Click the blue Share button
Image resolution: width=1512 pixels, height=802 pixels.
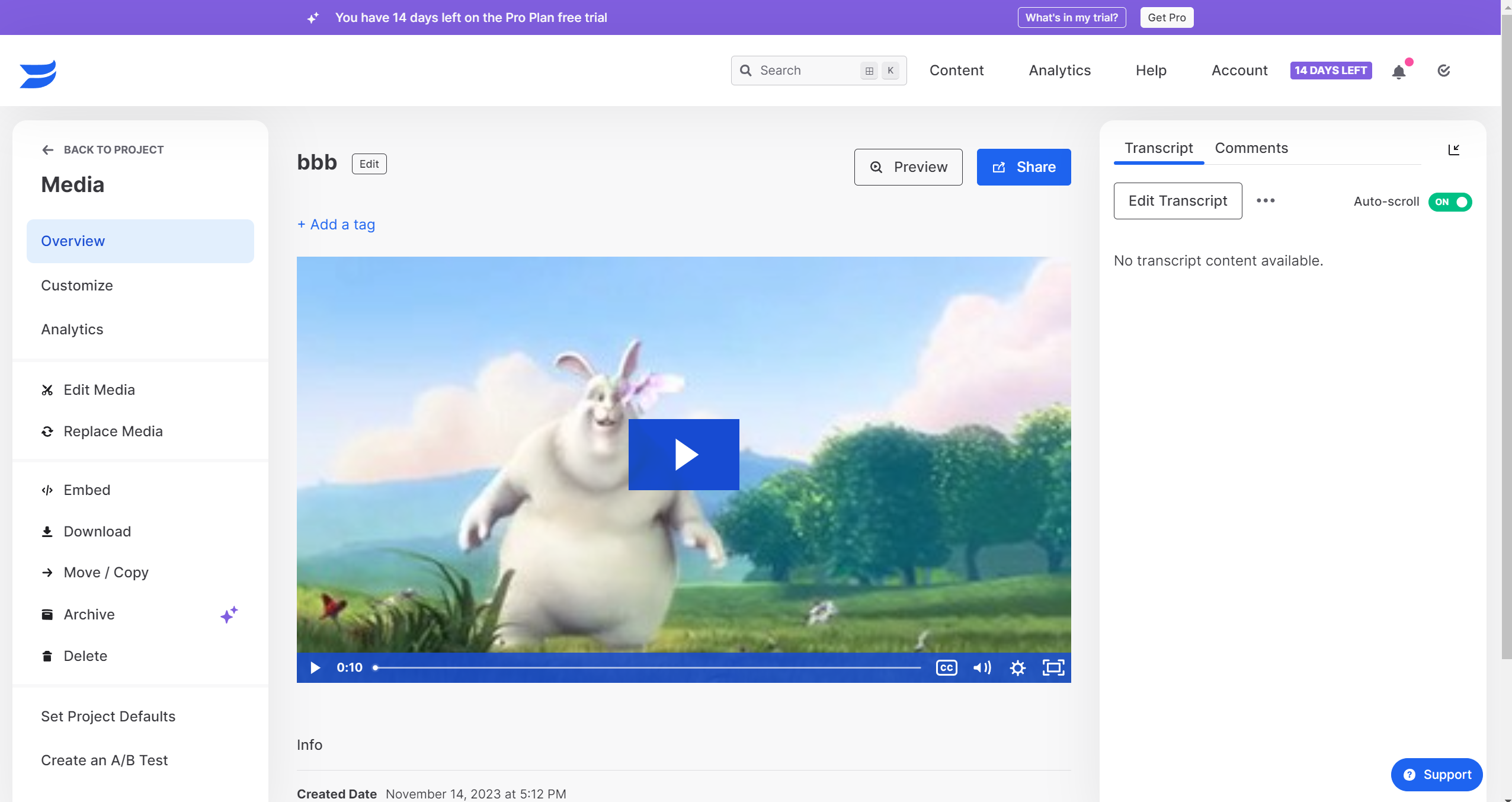pyautogui.click(x=1024, y=167)
